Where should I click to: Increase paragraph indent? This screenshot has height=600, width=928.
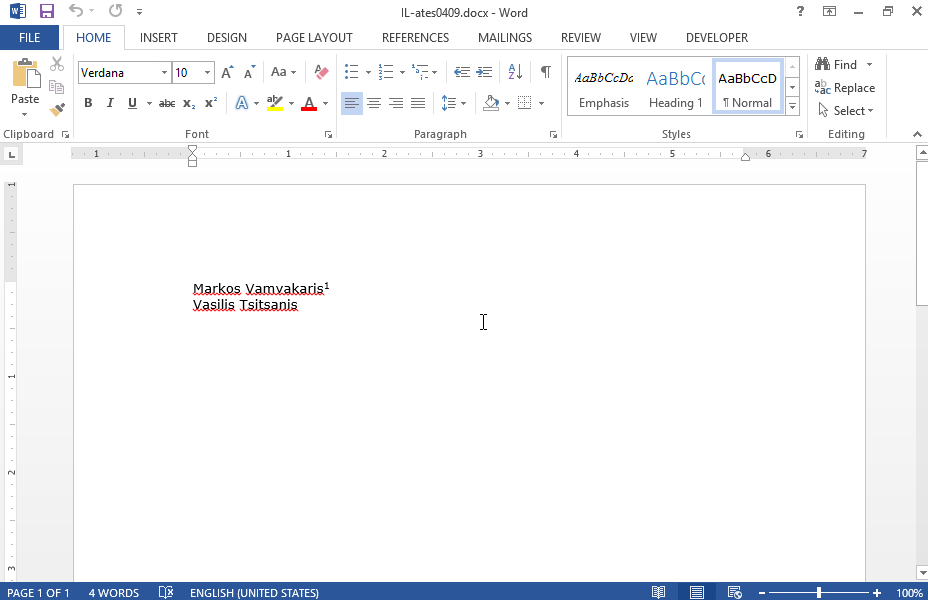484,72
